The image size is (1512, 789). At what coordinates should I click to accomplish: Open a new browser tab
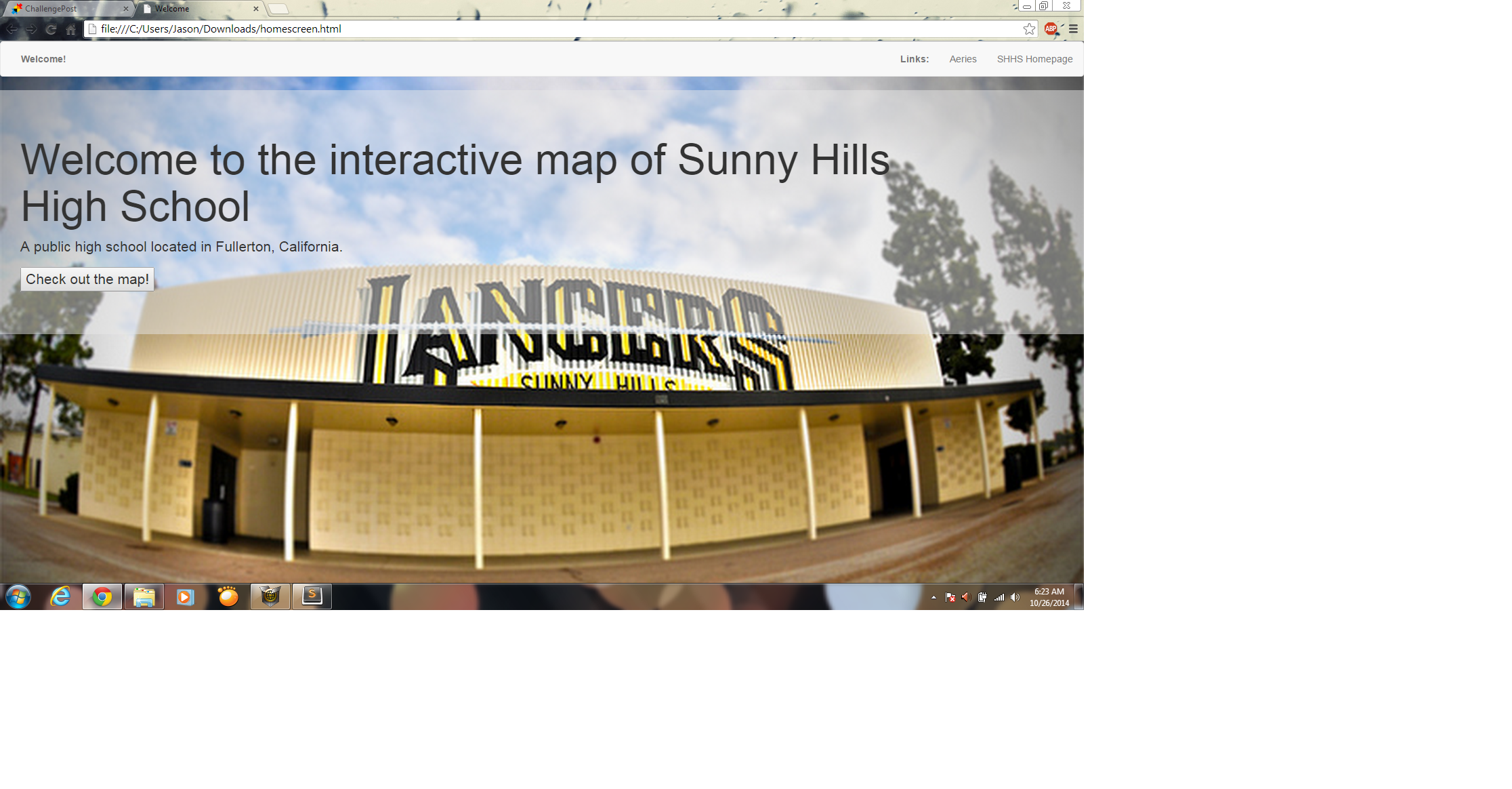coord(278,9)
